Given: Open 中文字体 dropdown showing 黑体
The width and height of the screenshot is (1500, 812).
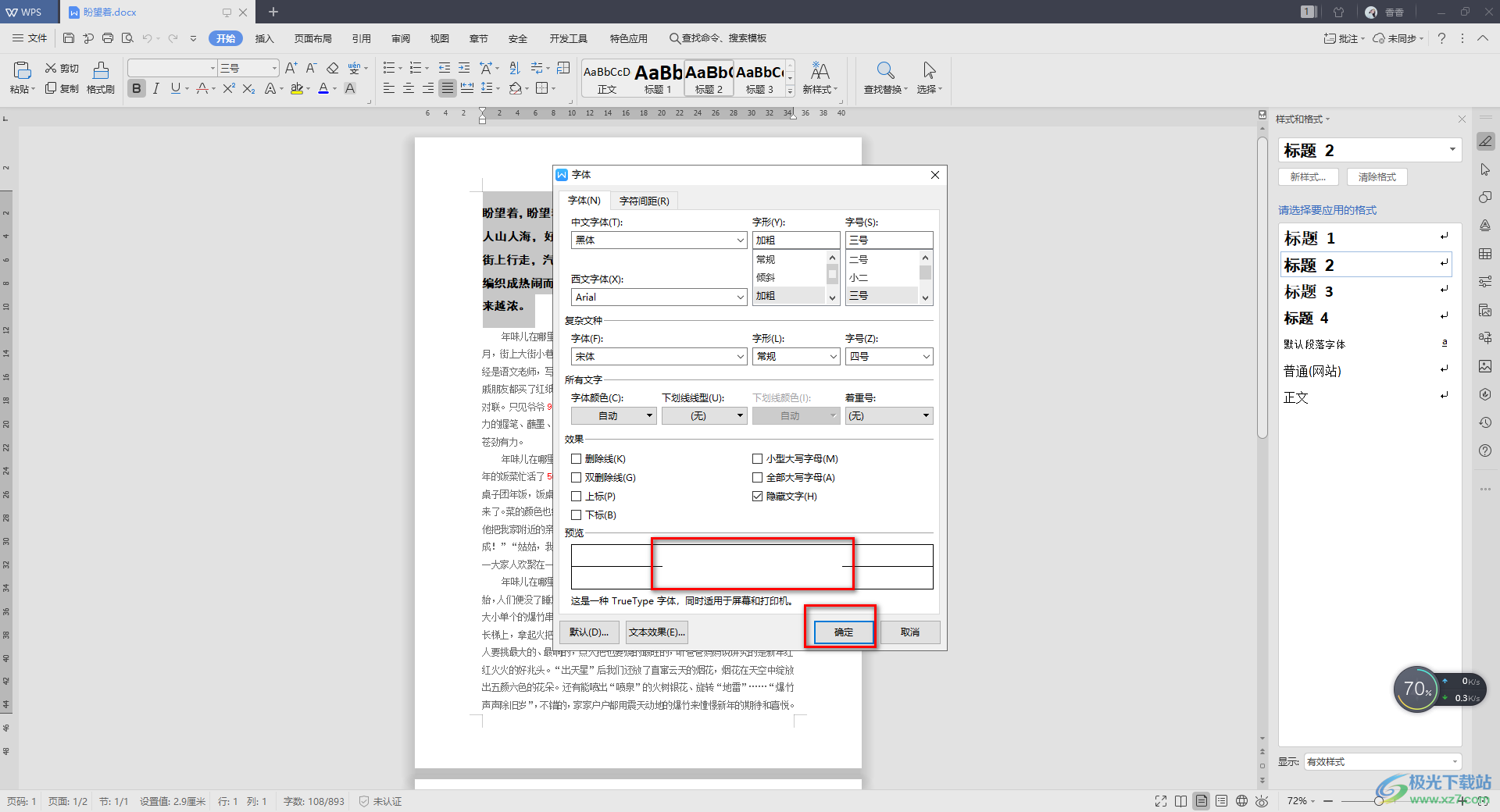Looking at the screenshot, I should (659, 240).
